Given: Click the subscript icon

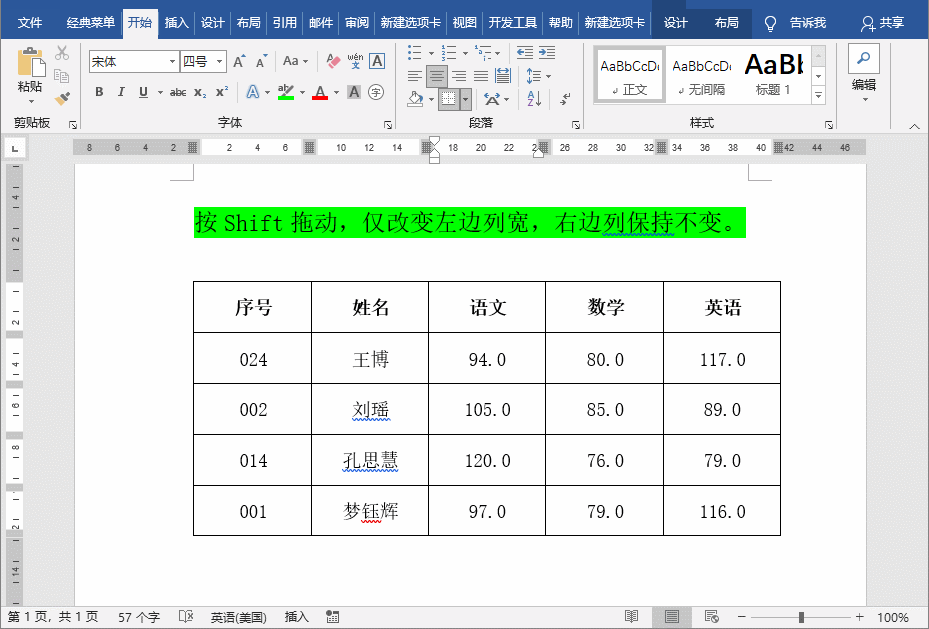Looking at the screenshot, I should 200,92.
